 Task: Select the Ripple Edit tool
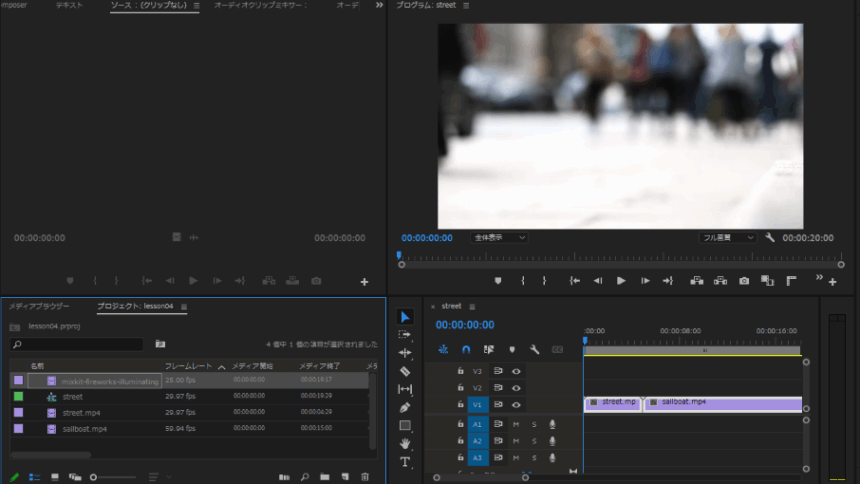tap(405, 353)
